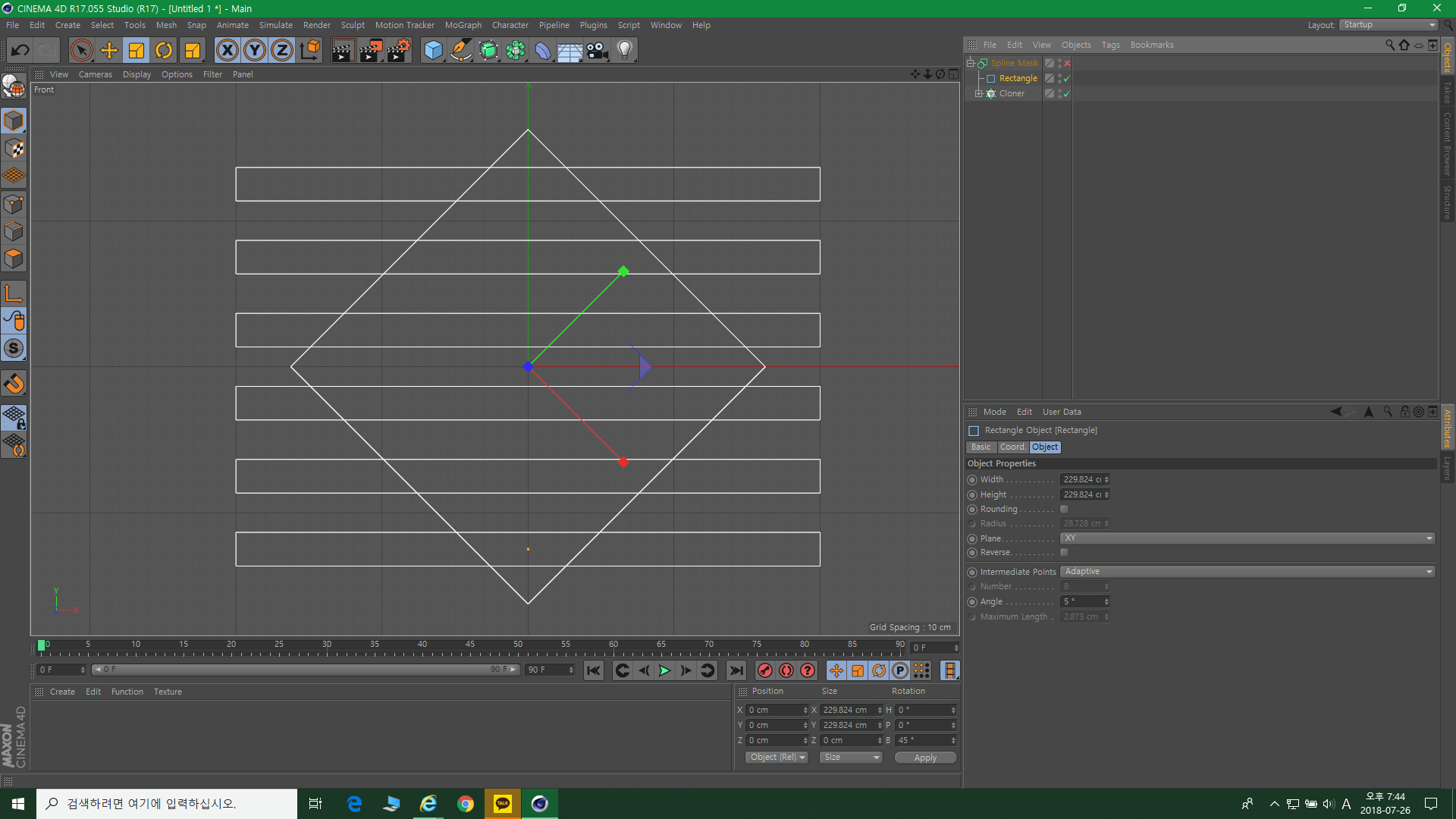Click the Apply button
Image resolution: width=1456 pixels, height=819 pixels.
[925, 758]
